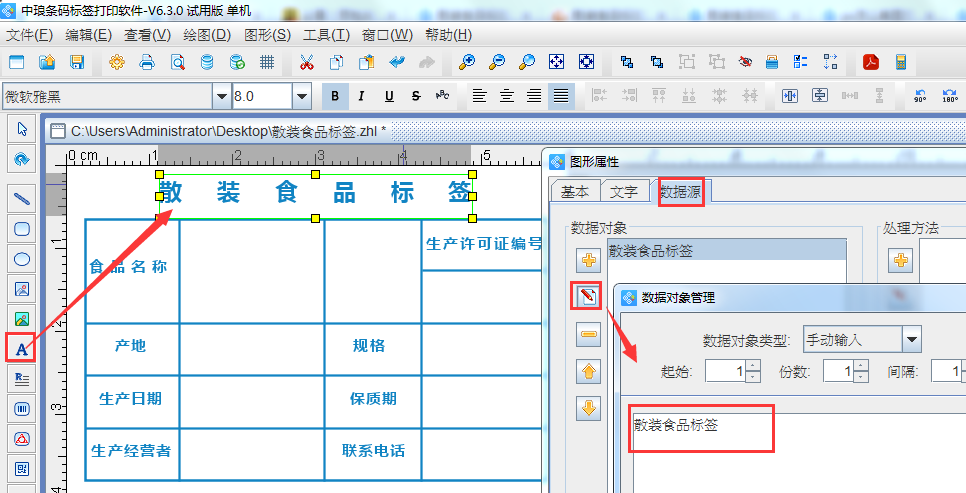Toggle Italic formatting
This screenshot has height=493, width=966.
tap(362, 96)
